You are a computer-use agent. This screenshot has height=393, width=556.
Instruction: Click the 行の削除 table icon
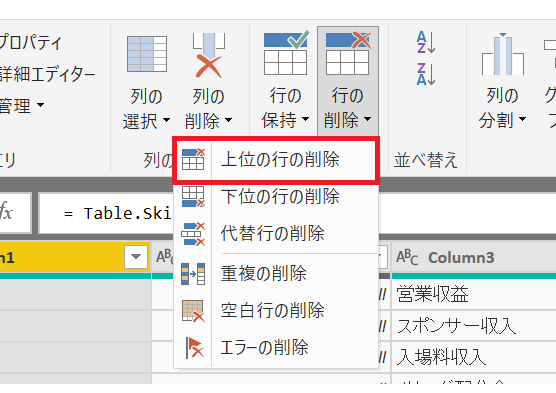coord(348,53)
